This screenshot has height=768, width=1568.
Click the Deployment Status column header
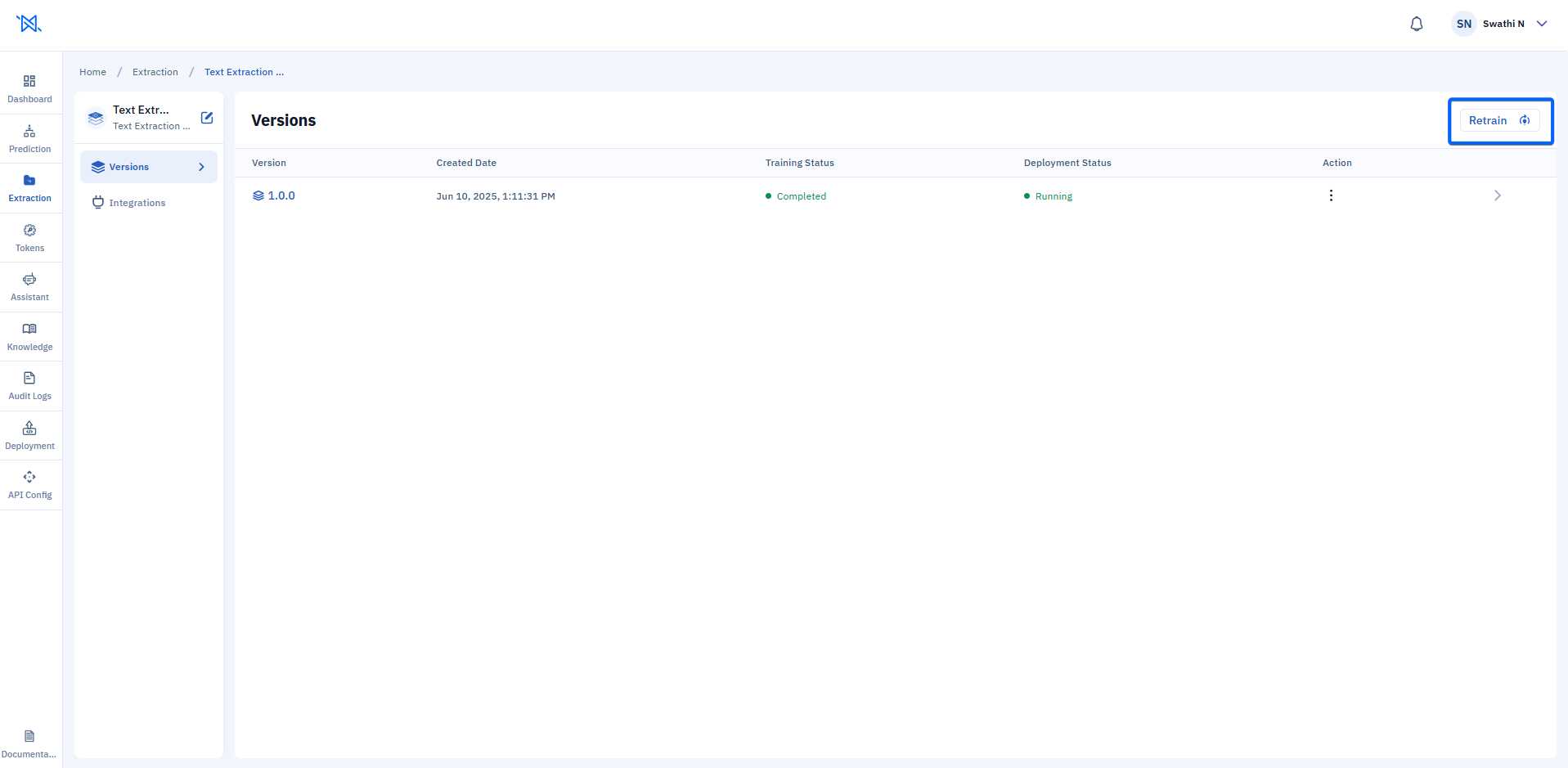[x=1067, y=163]
